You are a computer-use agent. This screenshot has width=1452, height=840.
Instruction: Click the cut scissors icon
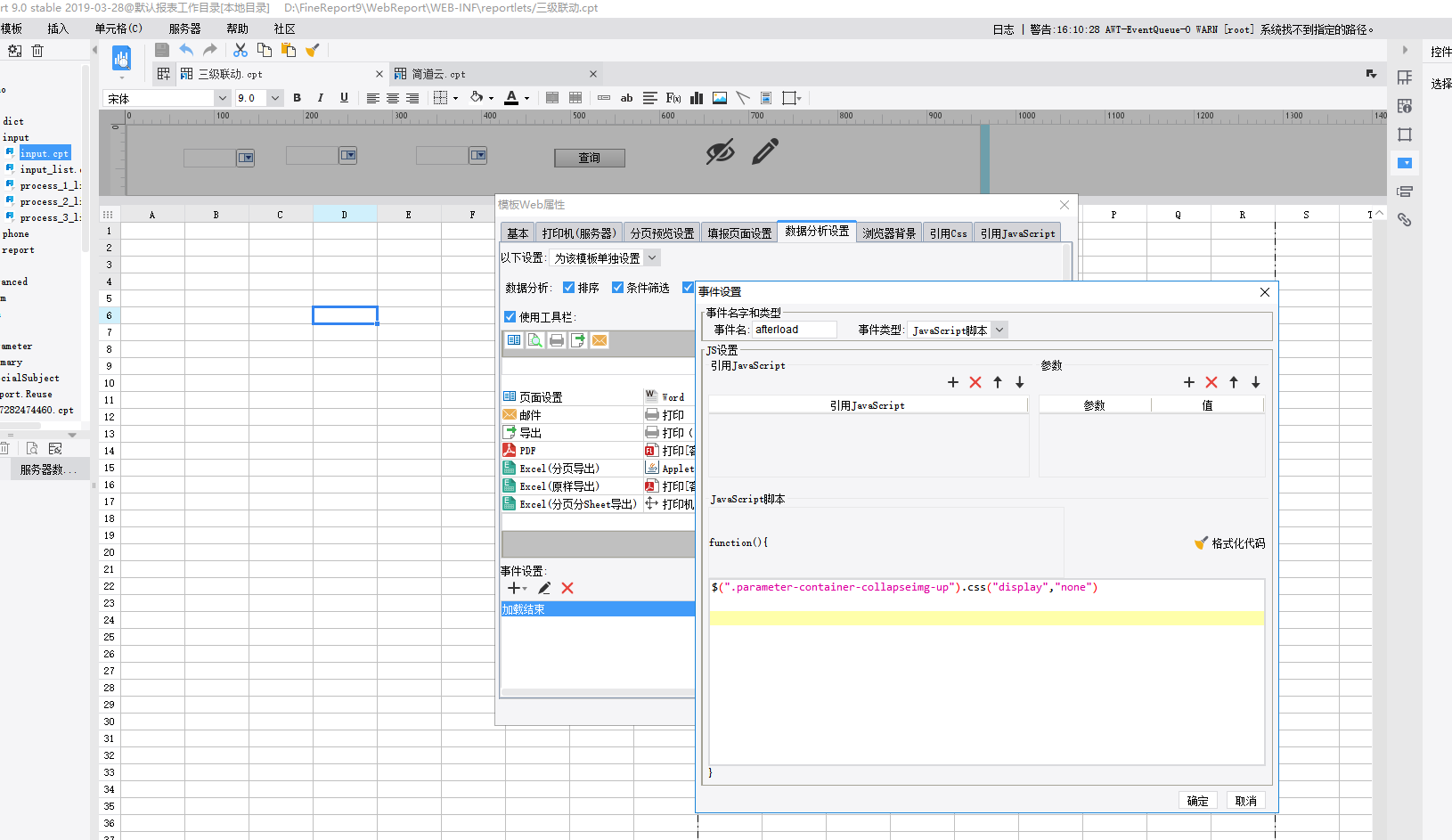[x=240, y=50]
